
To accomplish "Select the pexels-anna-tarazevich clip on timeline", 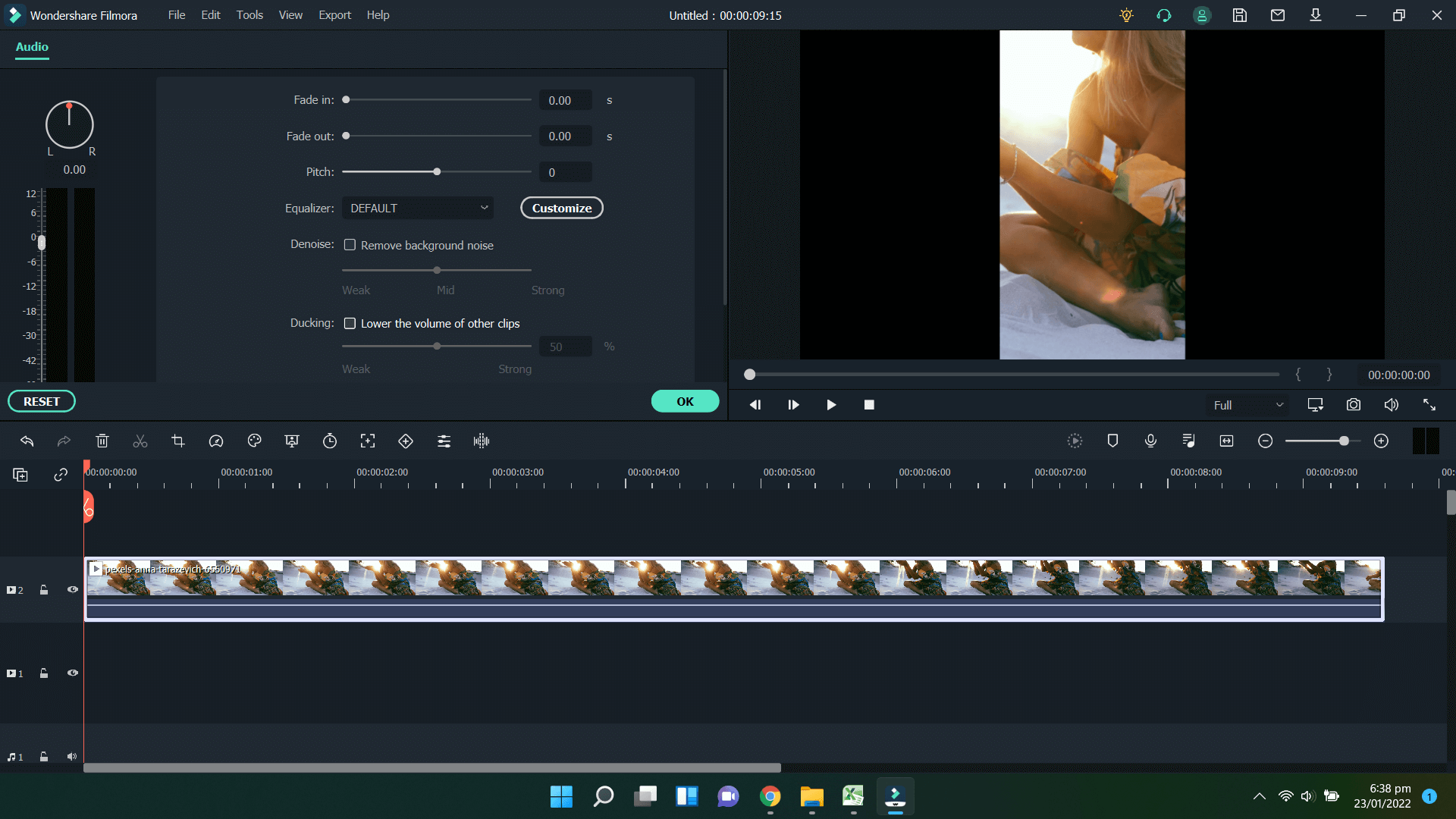I will (734, 588).
